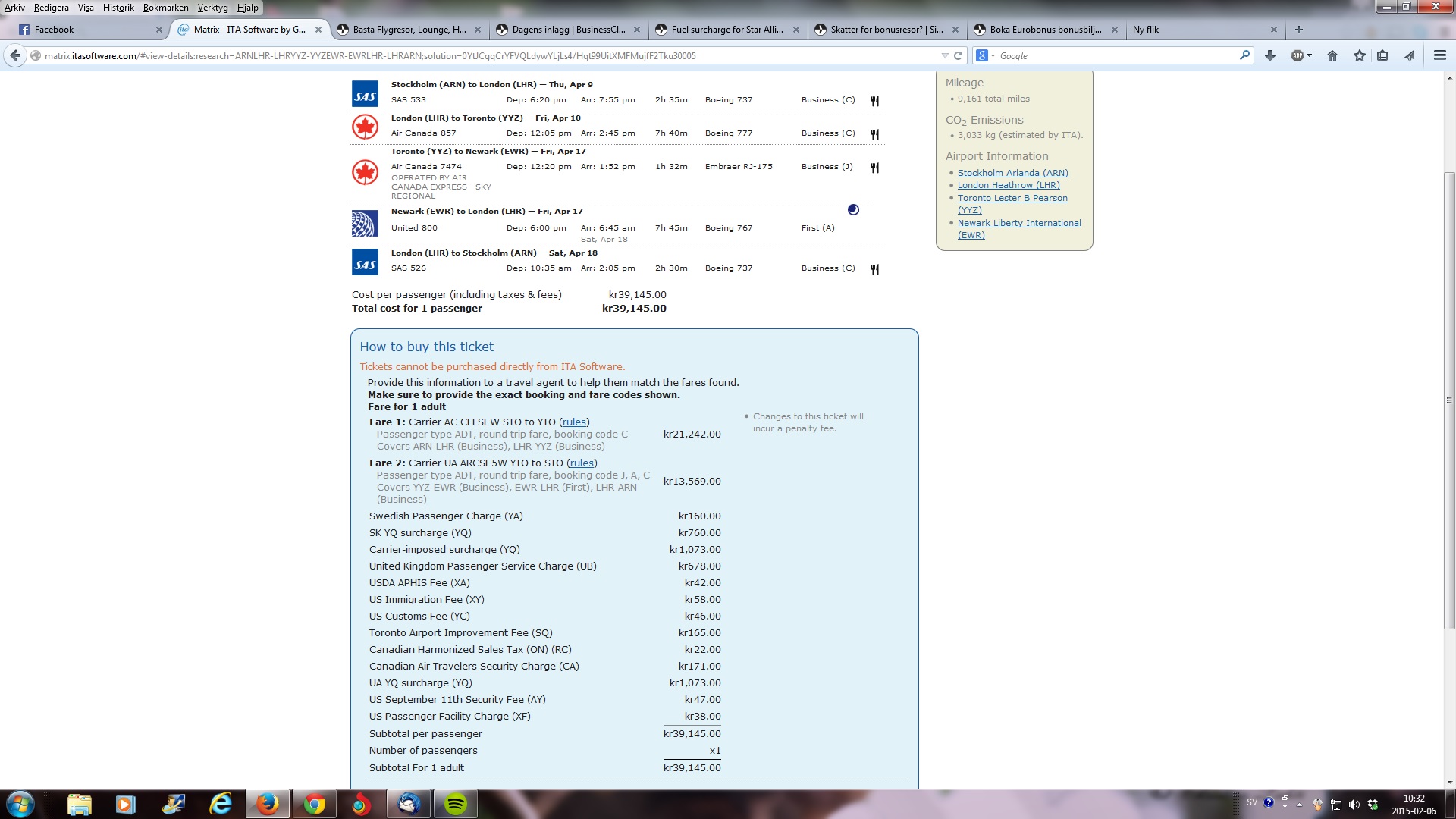This screenshot has width=1456, height=819.
Task: Open Newark Liberty International airport link
Action: point(1018,223)
